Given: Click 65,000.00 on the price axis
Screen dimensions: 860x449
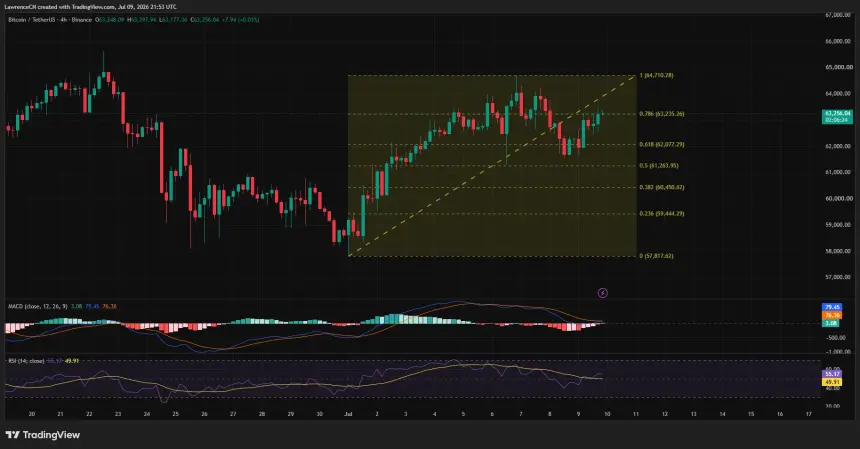Looking at the screenshot, I should pyautogui.click(x=839, y=67).
